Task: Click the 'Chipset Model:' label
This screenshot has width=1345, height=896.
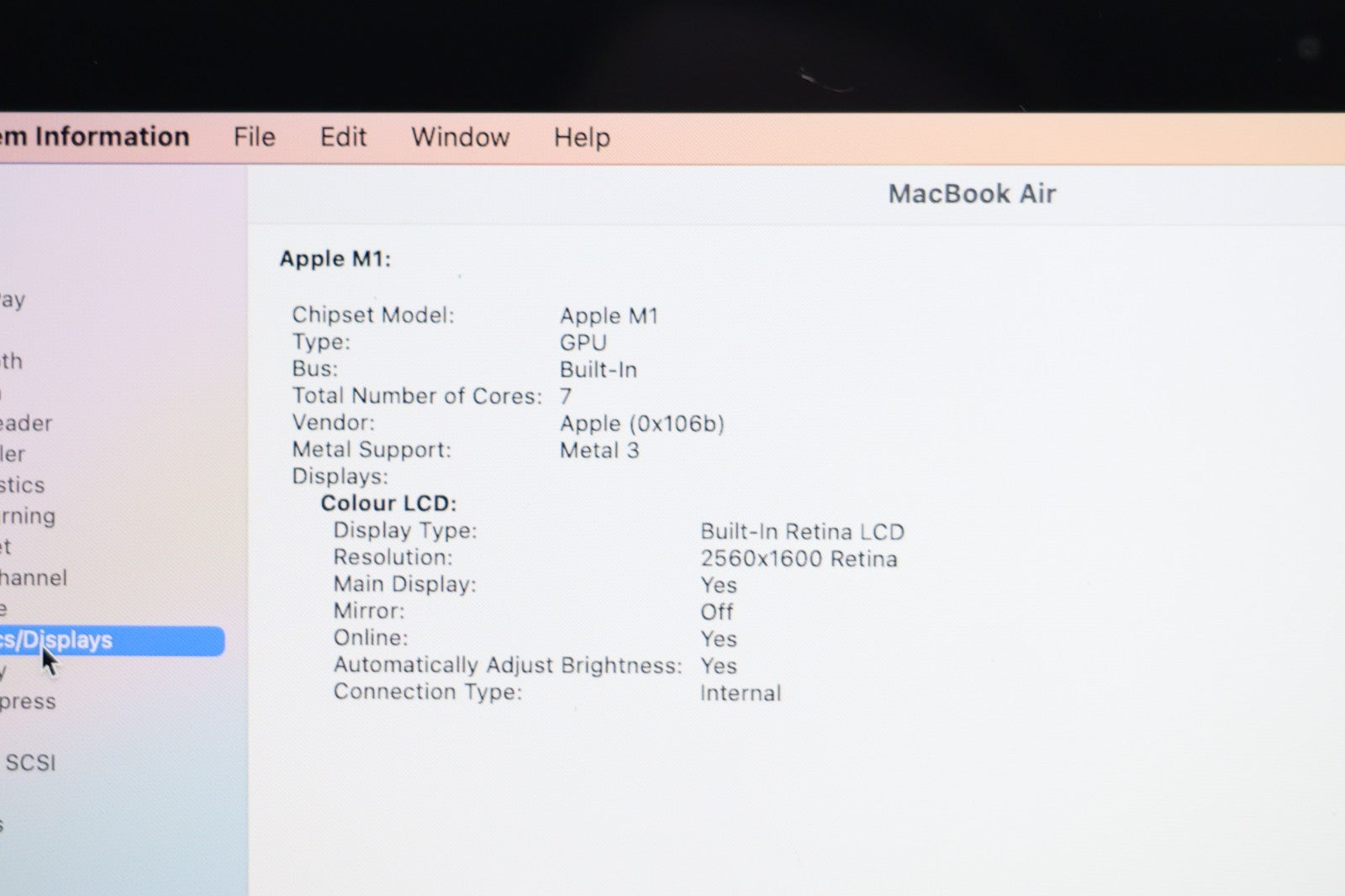Action: click(x=372, y=315)
